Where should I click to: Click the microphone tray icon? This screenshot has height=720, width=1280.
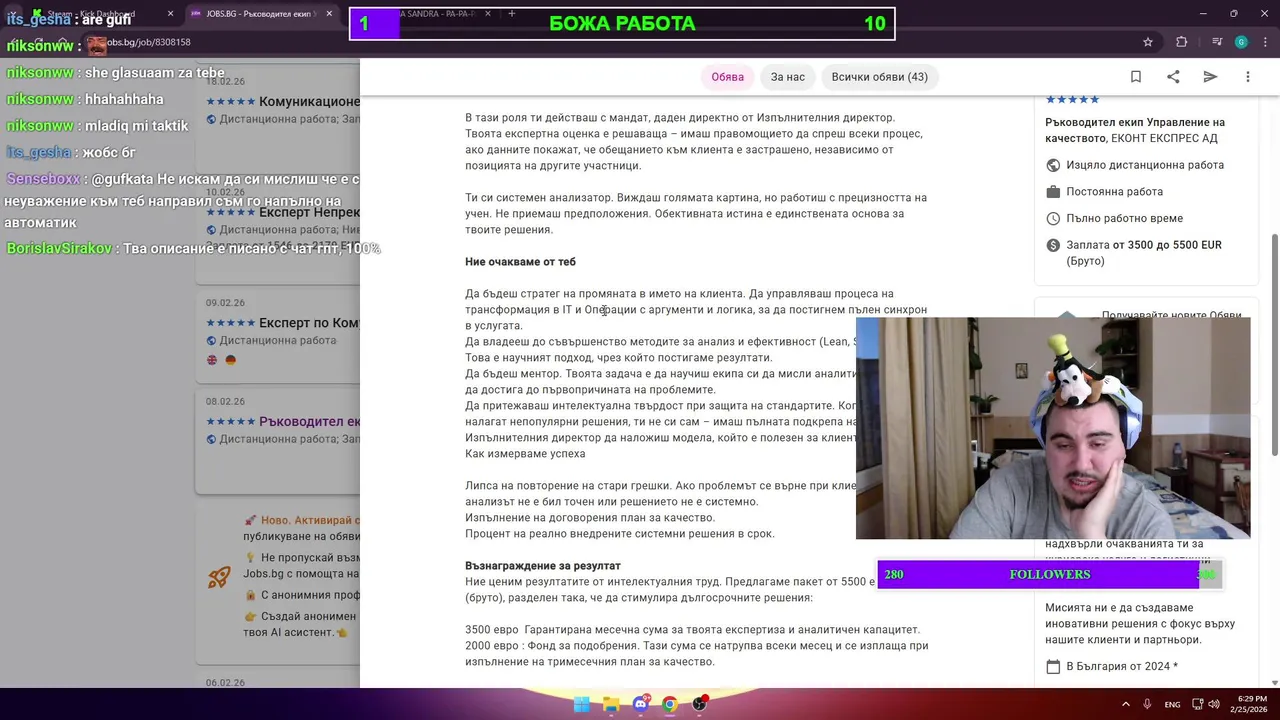[x=1148, y=704]
